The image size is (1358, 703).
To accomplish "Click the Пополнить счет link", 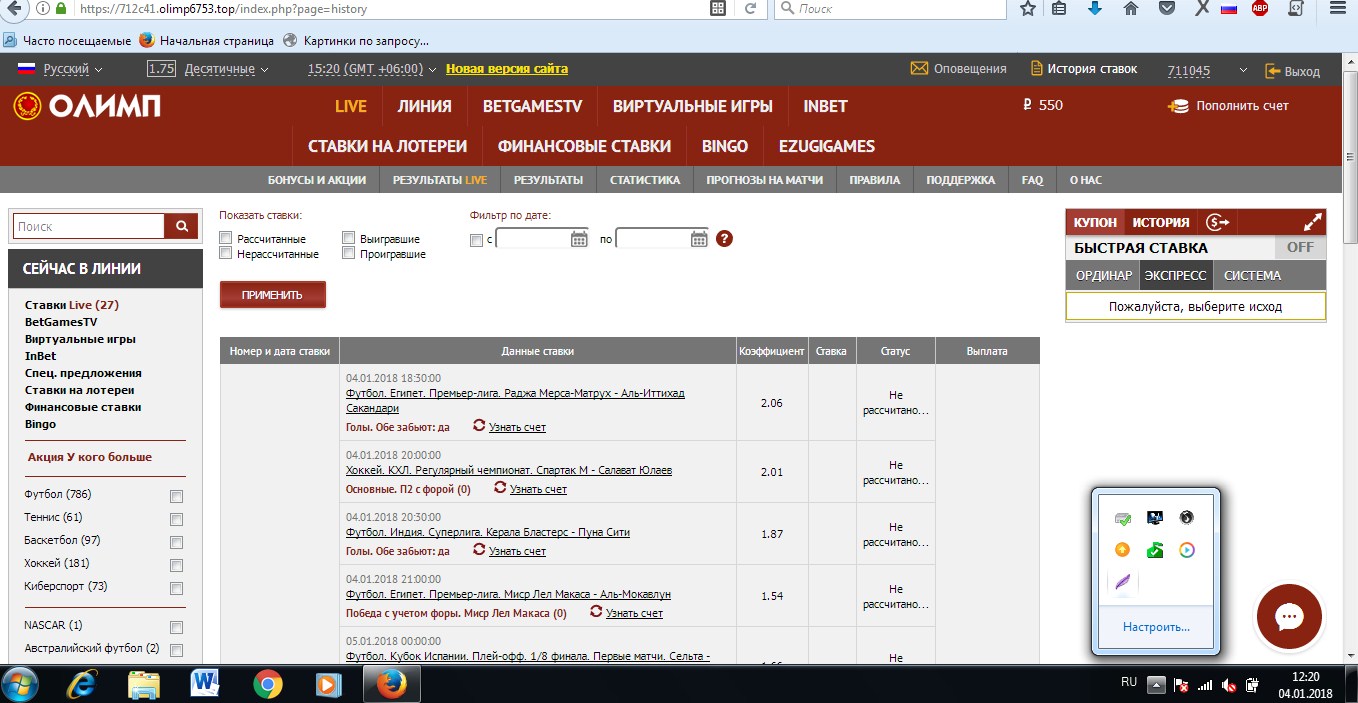I will (x=1229, y=106).
